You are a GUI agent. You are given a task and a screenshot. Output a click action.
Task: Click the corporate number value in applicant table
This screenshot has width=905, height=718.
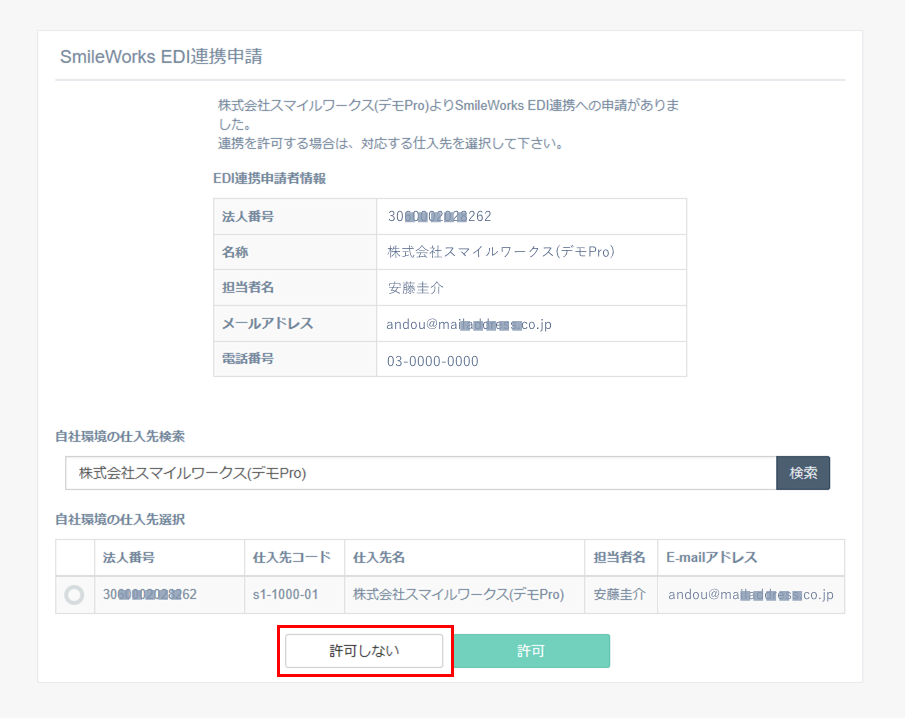coord(439,216)
